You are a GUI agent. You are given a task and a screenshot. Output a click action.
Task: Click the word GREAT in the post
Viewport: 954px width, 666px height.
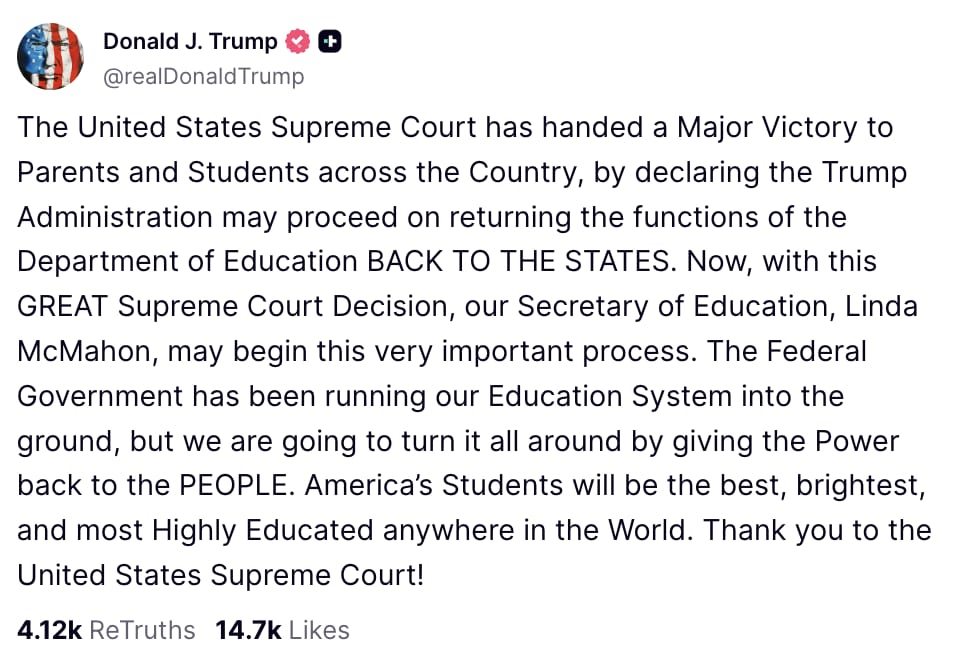(62, 306)
